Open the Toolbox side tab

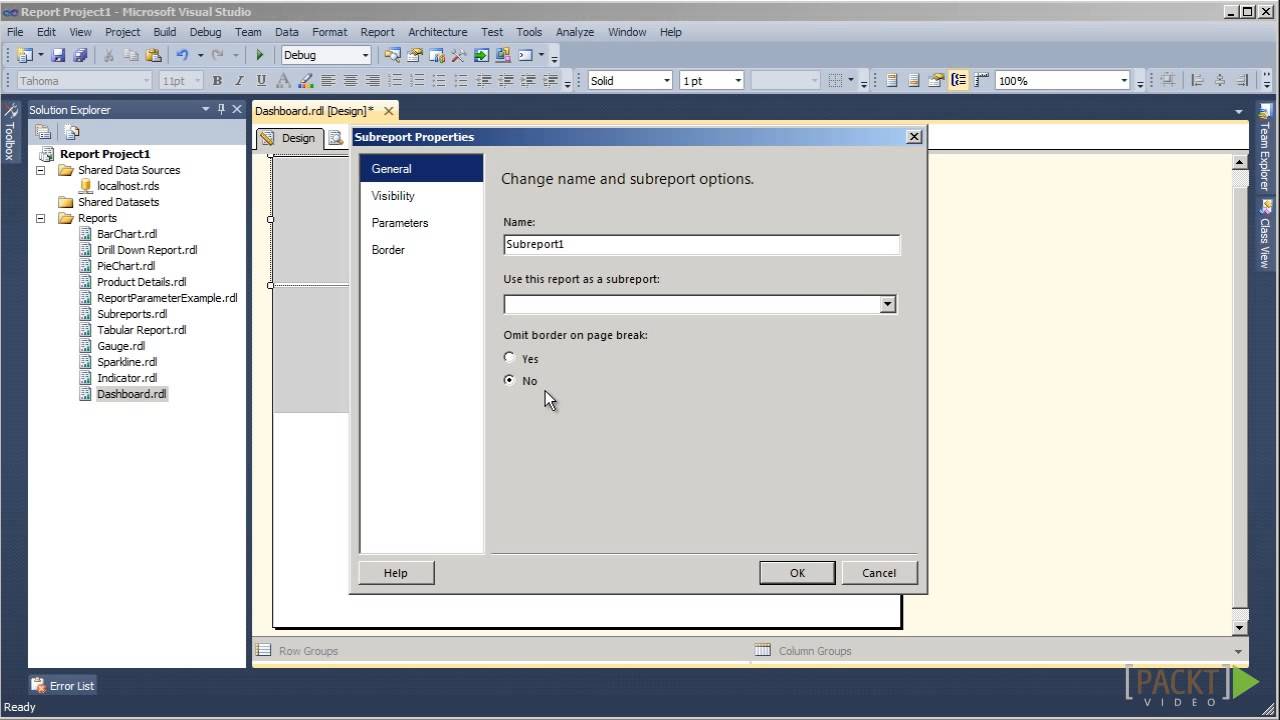10,132
